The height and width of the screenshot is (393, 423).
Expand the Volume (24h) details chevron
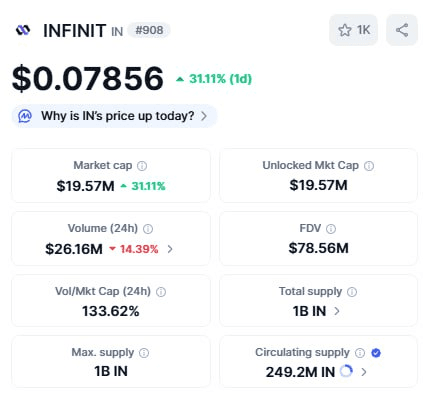coord(170,249)
